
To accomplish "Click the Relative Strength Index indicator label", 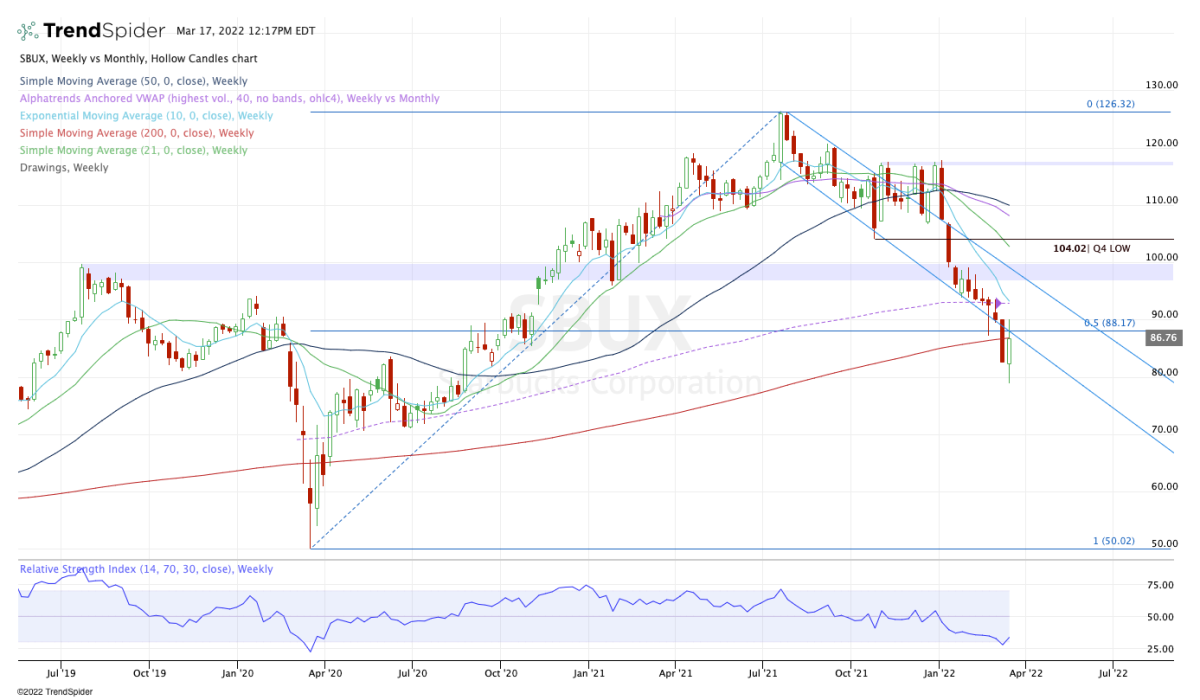I will [x=145, y=569].
